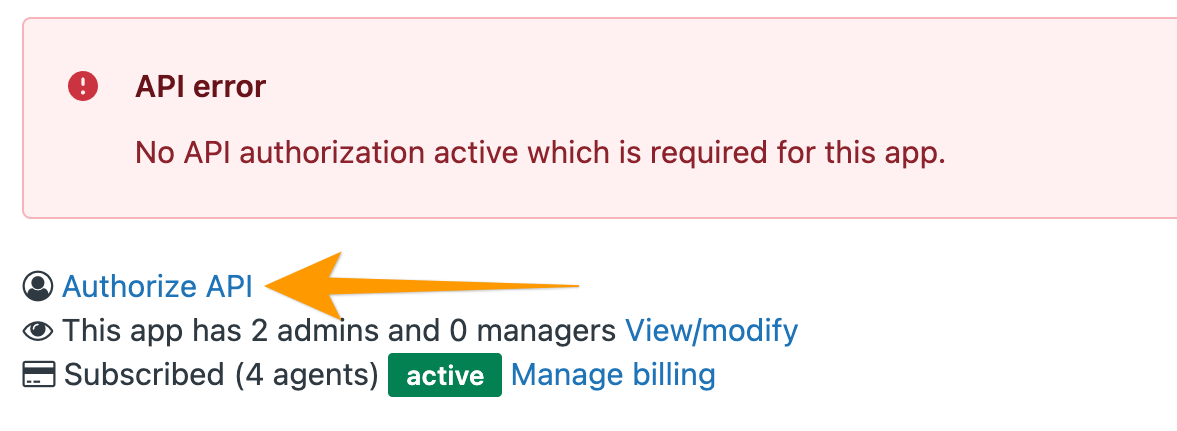
Task: Click the user circle icon beside Authorize API
Action: [38, 286]
